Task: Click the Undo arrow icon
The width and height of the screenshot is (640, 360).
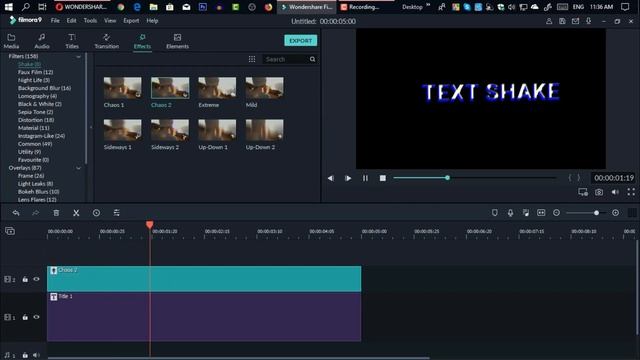Action: 16,213
